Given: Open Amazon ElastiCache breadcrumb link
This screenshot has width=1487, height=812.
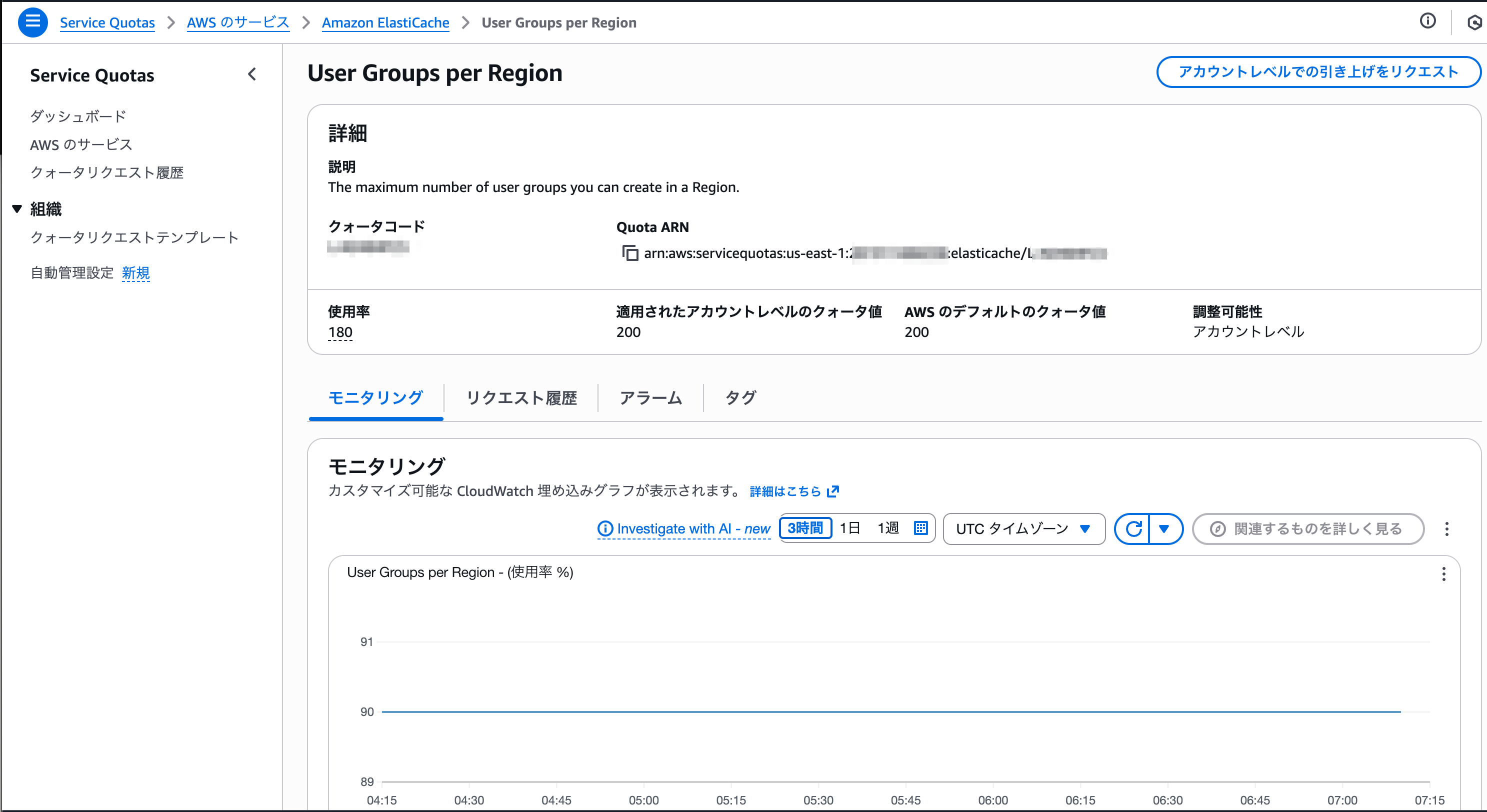Looking at the screenshot, I should (x=385, y=22).
